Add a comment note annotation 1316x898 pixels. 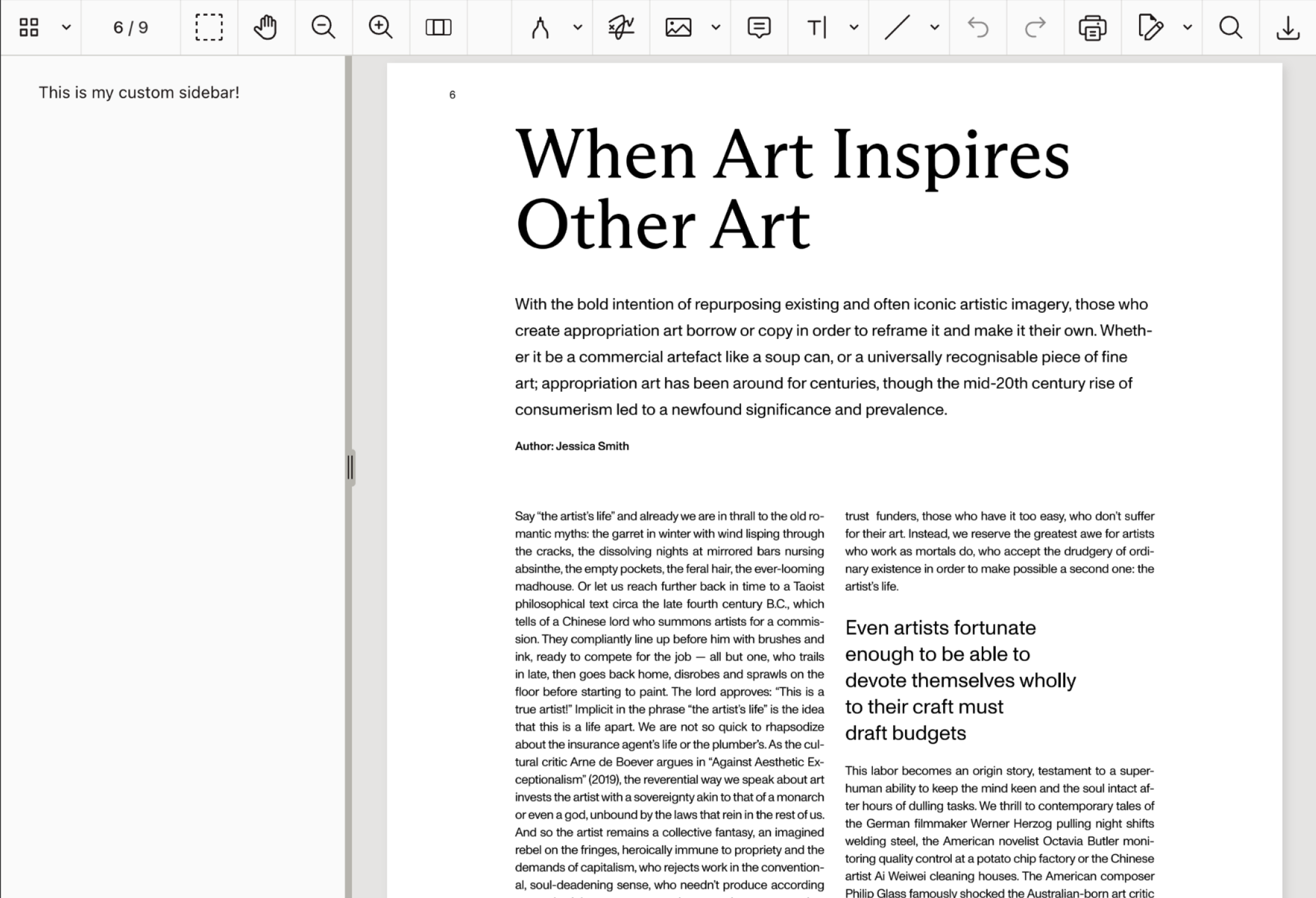point(759,28)
